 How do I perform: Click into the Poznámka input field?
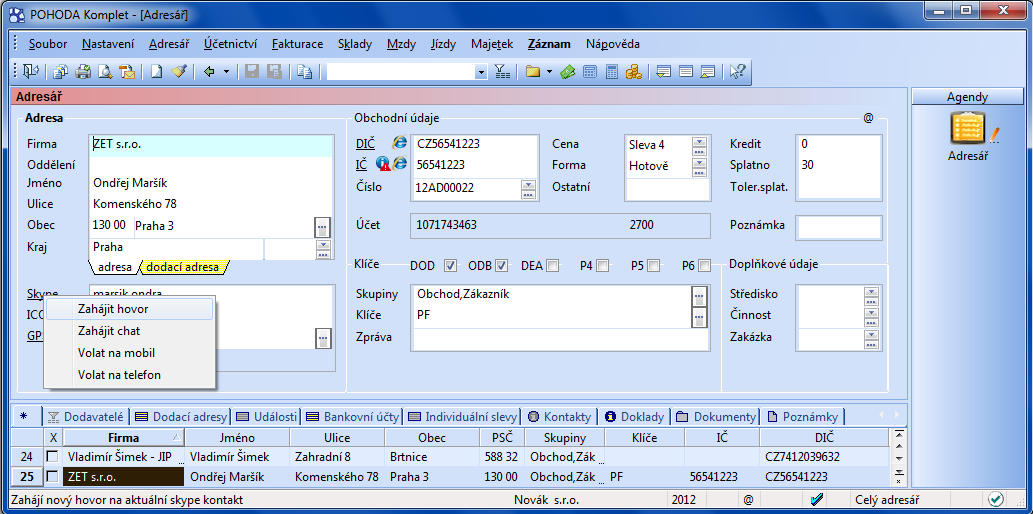pyautogui.click(x=839, y=227)
